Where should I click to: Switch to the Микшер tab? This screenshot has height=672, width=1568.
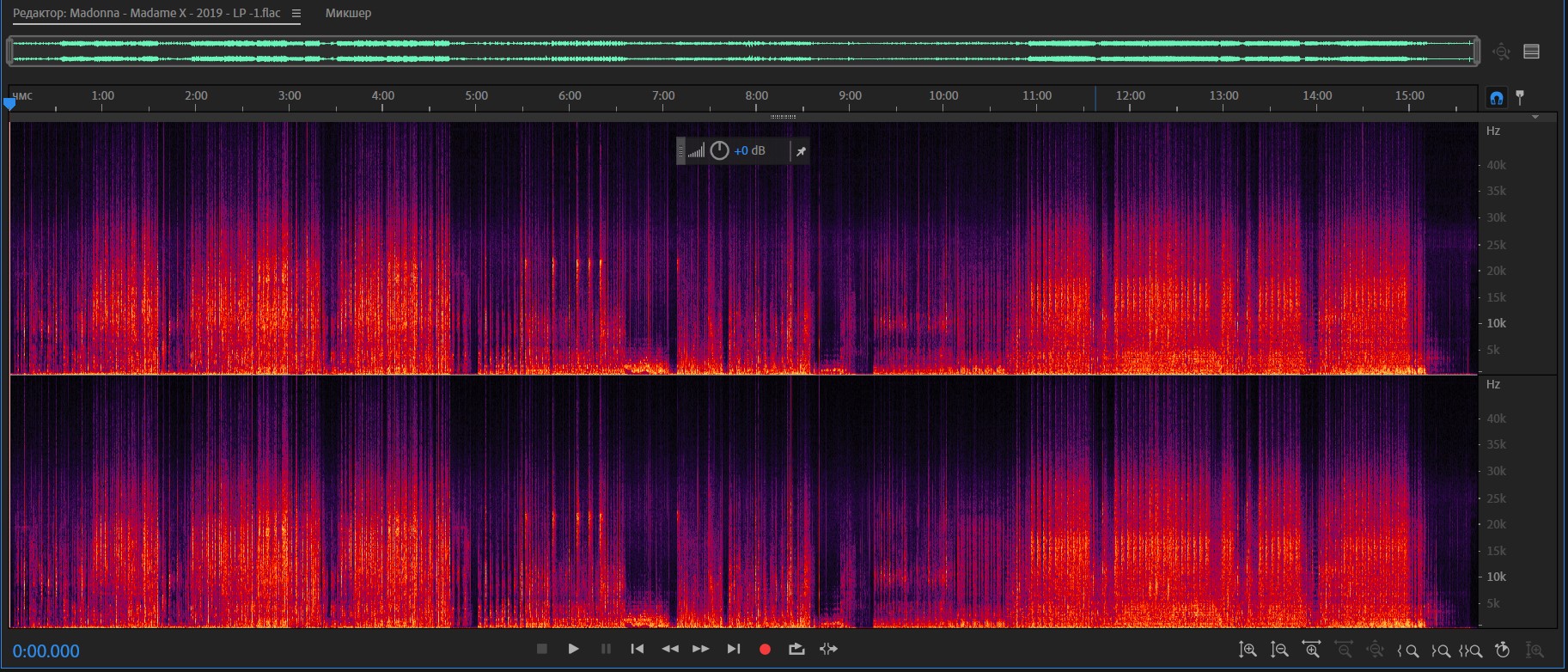348,14
